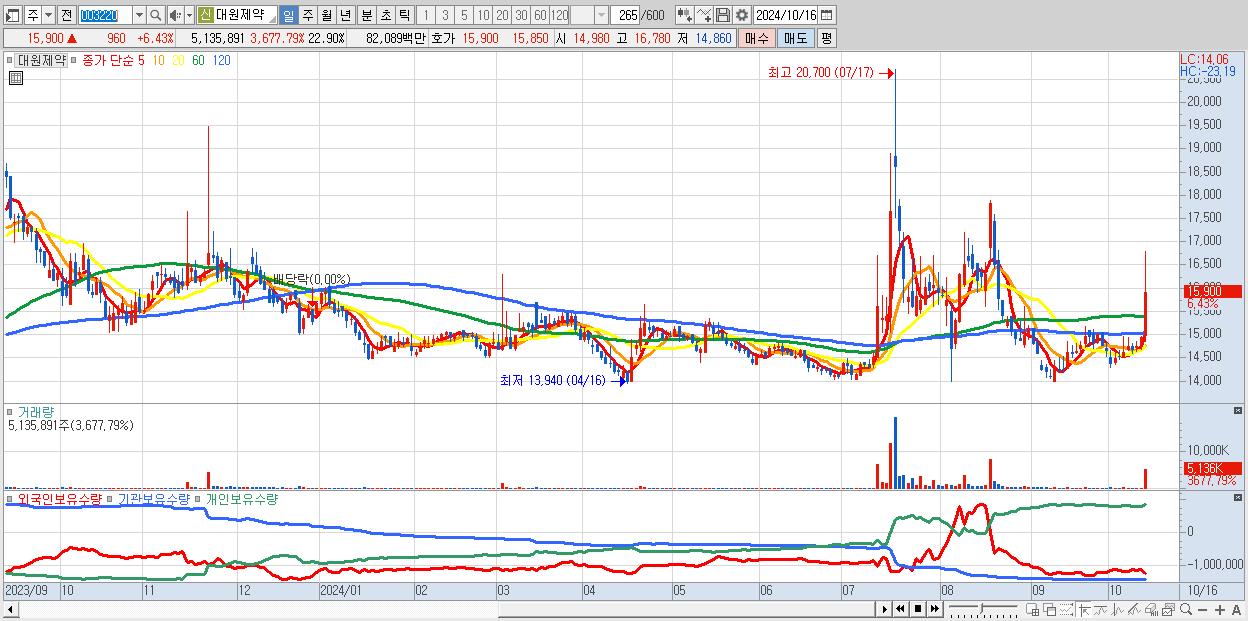
Task: Open the window layout icon at toolbar start
Action: pos(13,15)
